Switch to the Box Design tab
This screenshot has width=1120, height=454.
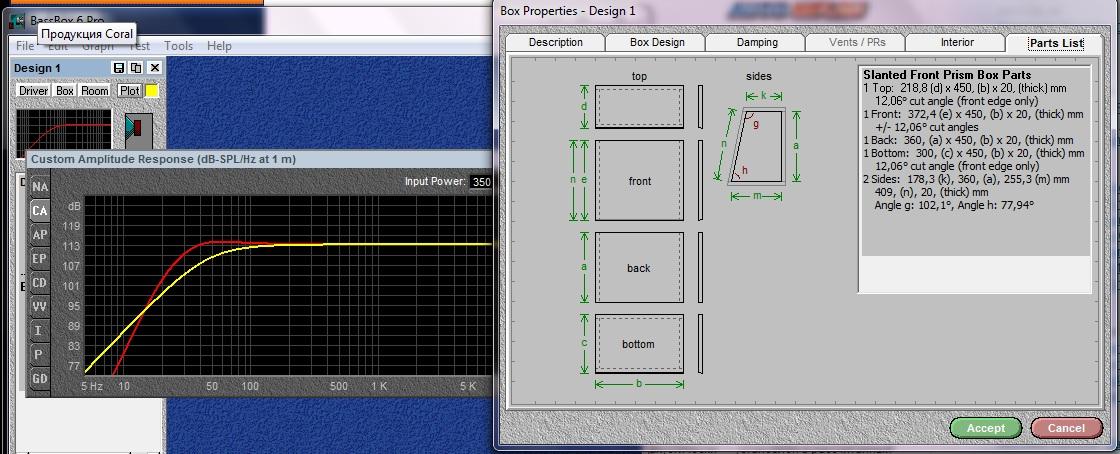(x=657, y=43)
